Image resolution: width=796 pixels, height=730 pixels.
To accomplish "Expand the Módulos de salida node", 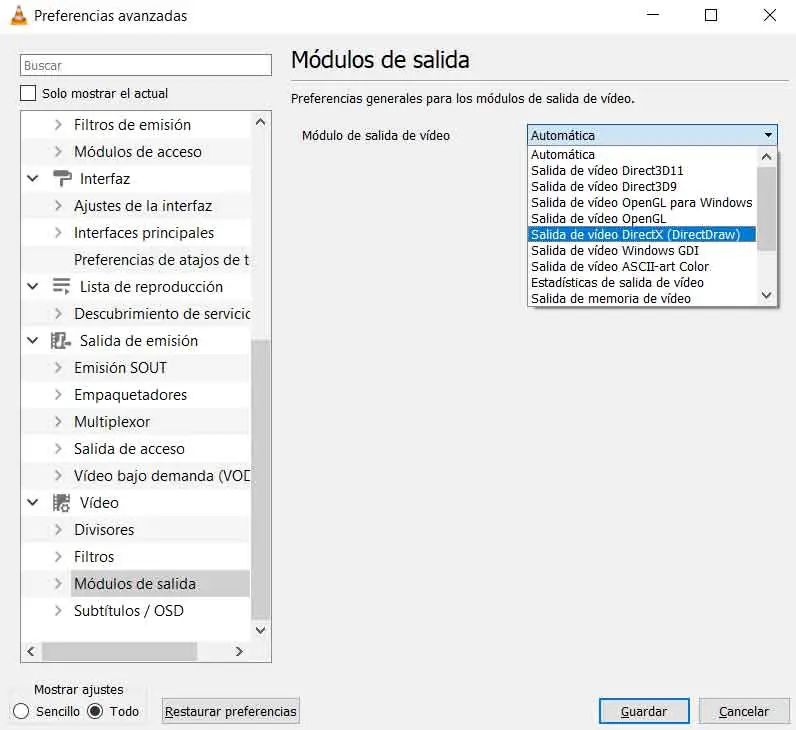I will click(x=58, y=584).
